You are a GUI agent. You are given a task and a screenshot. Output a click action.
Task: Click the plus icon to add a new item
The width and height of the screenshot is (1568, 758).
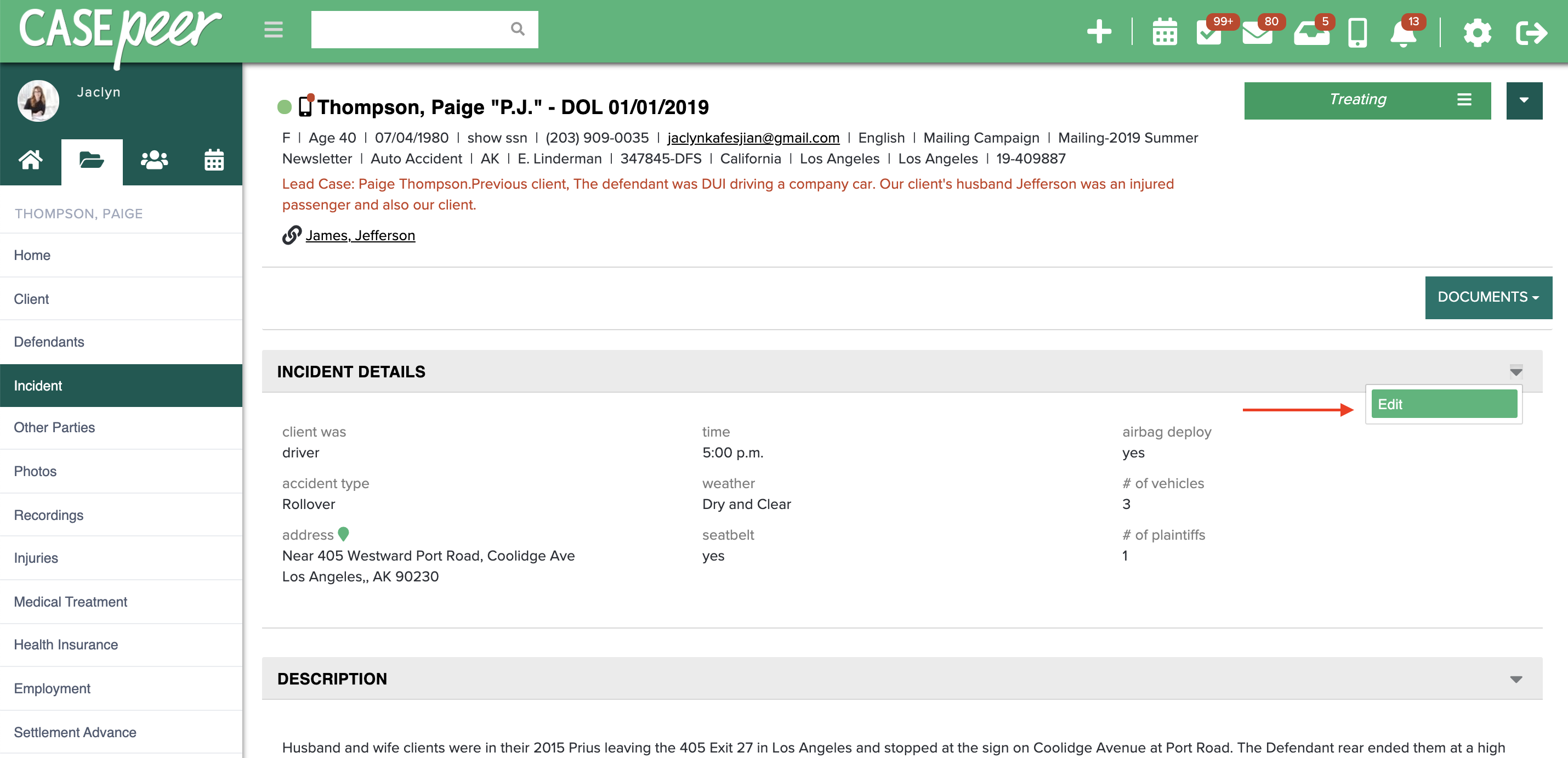click(x=1099, y=32)
